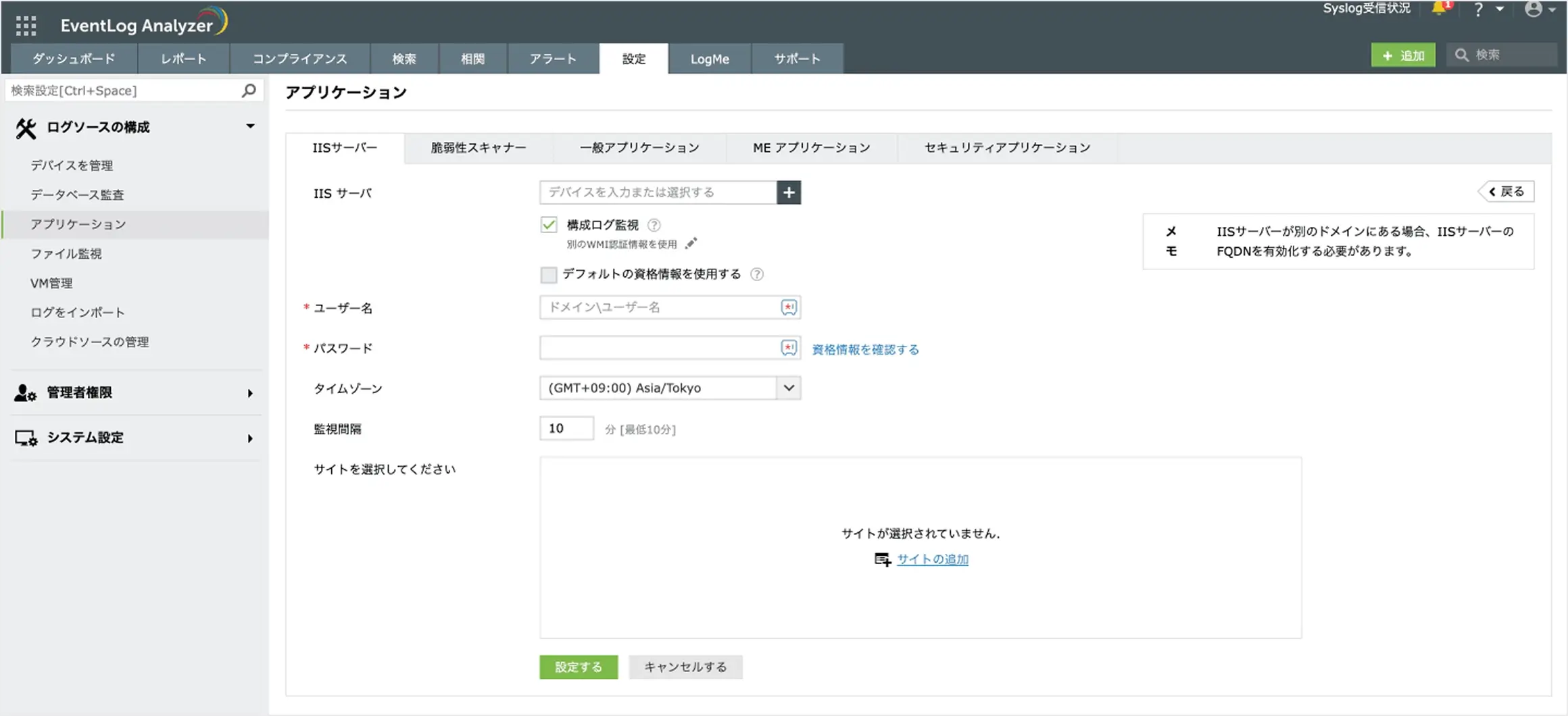Viewport: 1568px width, 716px height.
Task: Toggle the 構成ログ監視 checkbox
Action: [549, 225]
